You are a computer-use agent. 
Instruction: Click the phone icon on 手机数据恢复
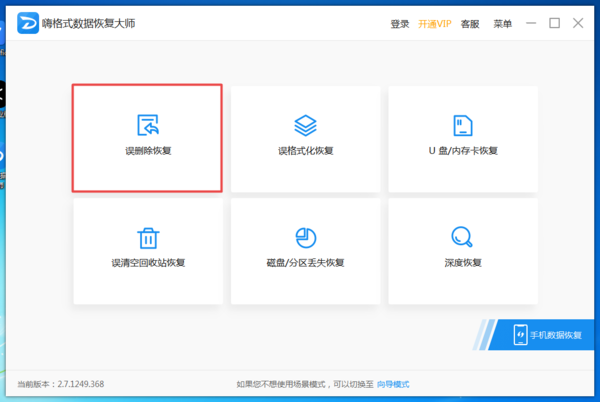click(521, 334)
